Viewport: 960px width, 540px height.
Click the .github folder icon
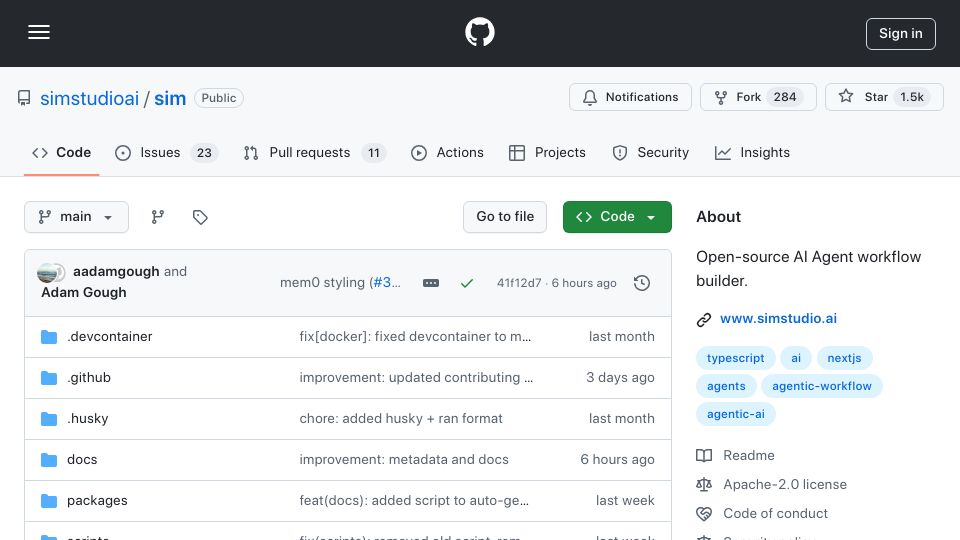pyautogui.click(x=49, y=378)
